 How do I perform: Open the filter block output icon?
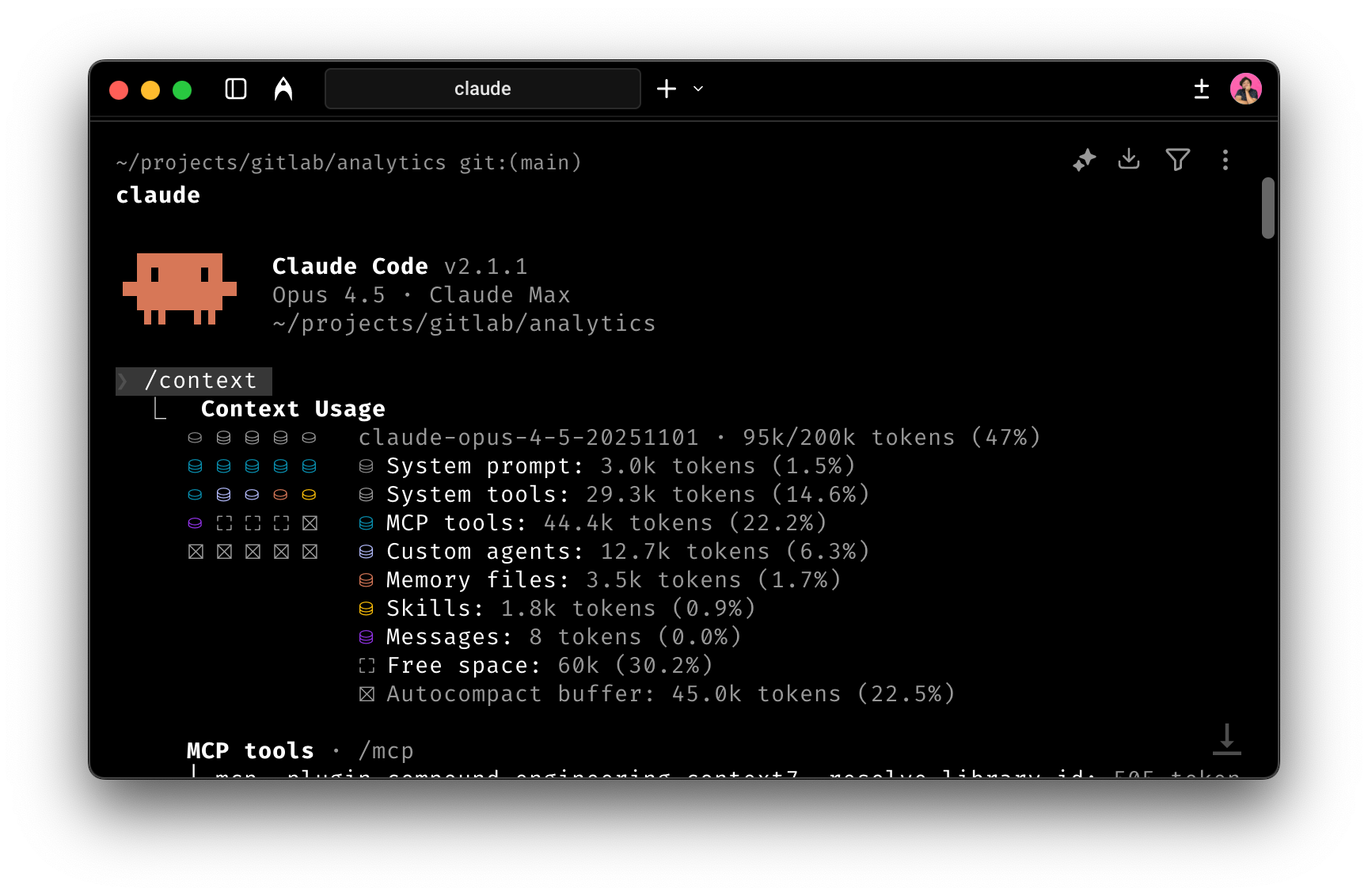tap(1178, 160)
